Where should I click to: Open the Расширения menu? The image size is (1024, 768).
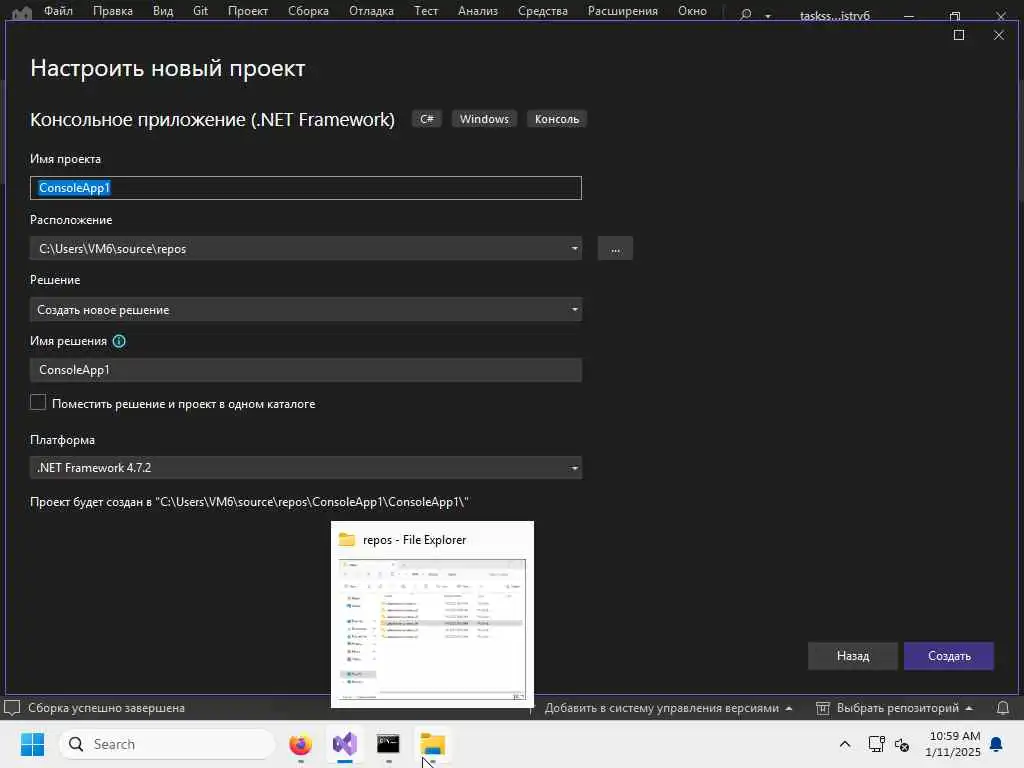coord(622,11)
